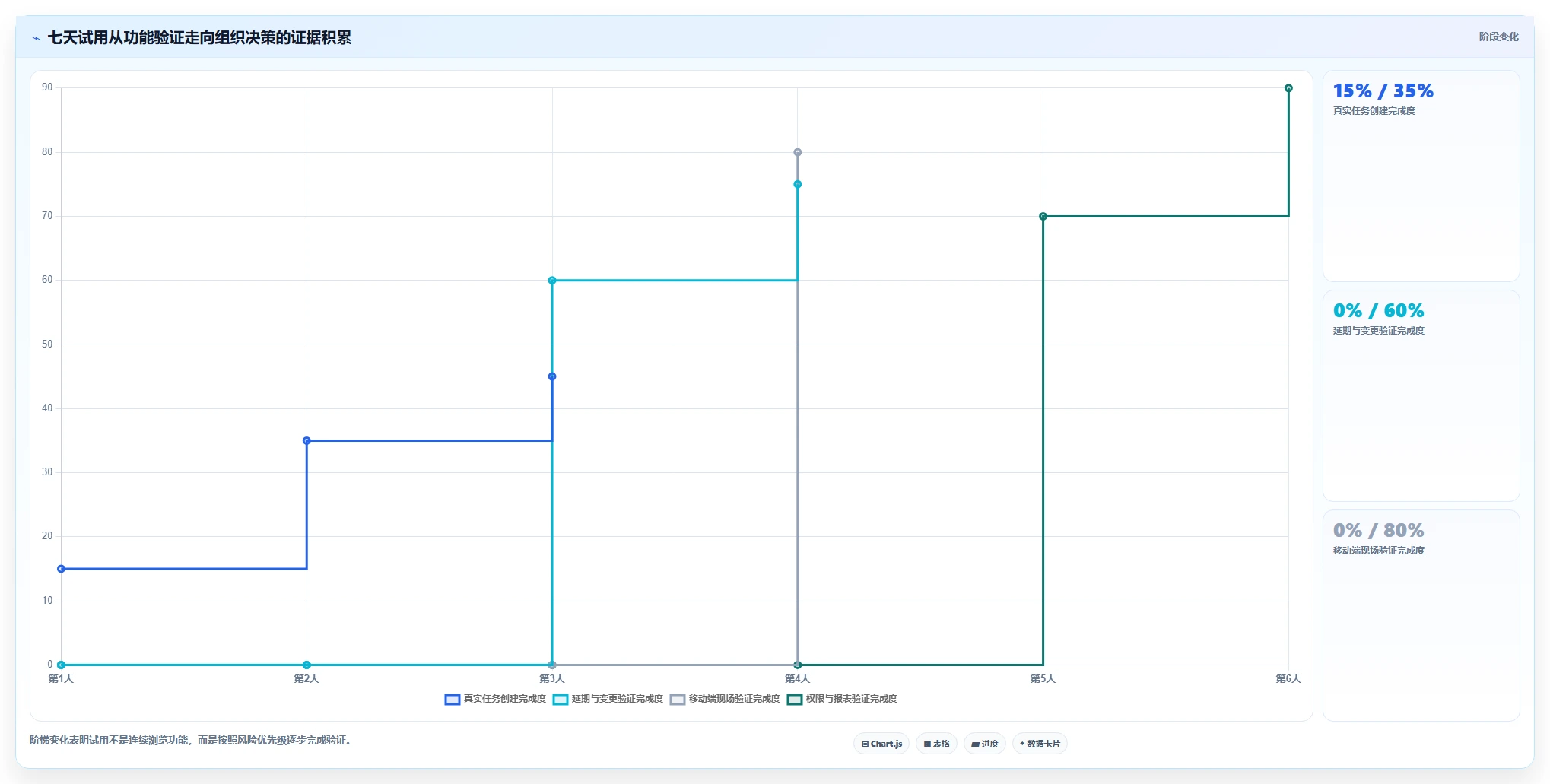Click the chart title 七天试用从功能验证走向组织决策的证据积累
The height and width of the screenshot is (784, 1550).
[199, 37]
